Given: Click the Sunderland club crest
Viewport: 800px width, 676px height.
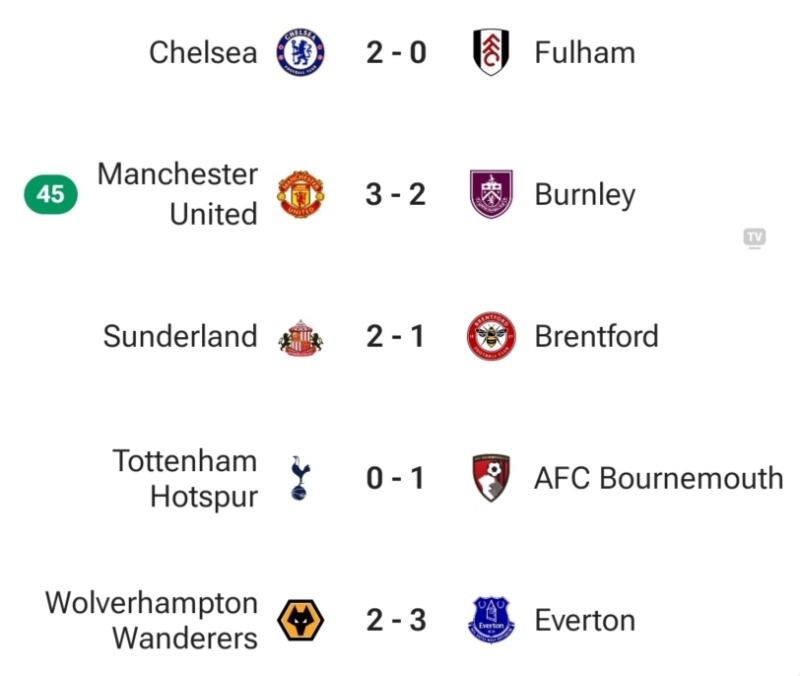Looking at the screenshot, I should (x=301, y=338).
